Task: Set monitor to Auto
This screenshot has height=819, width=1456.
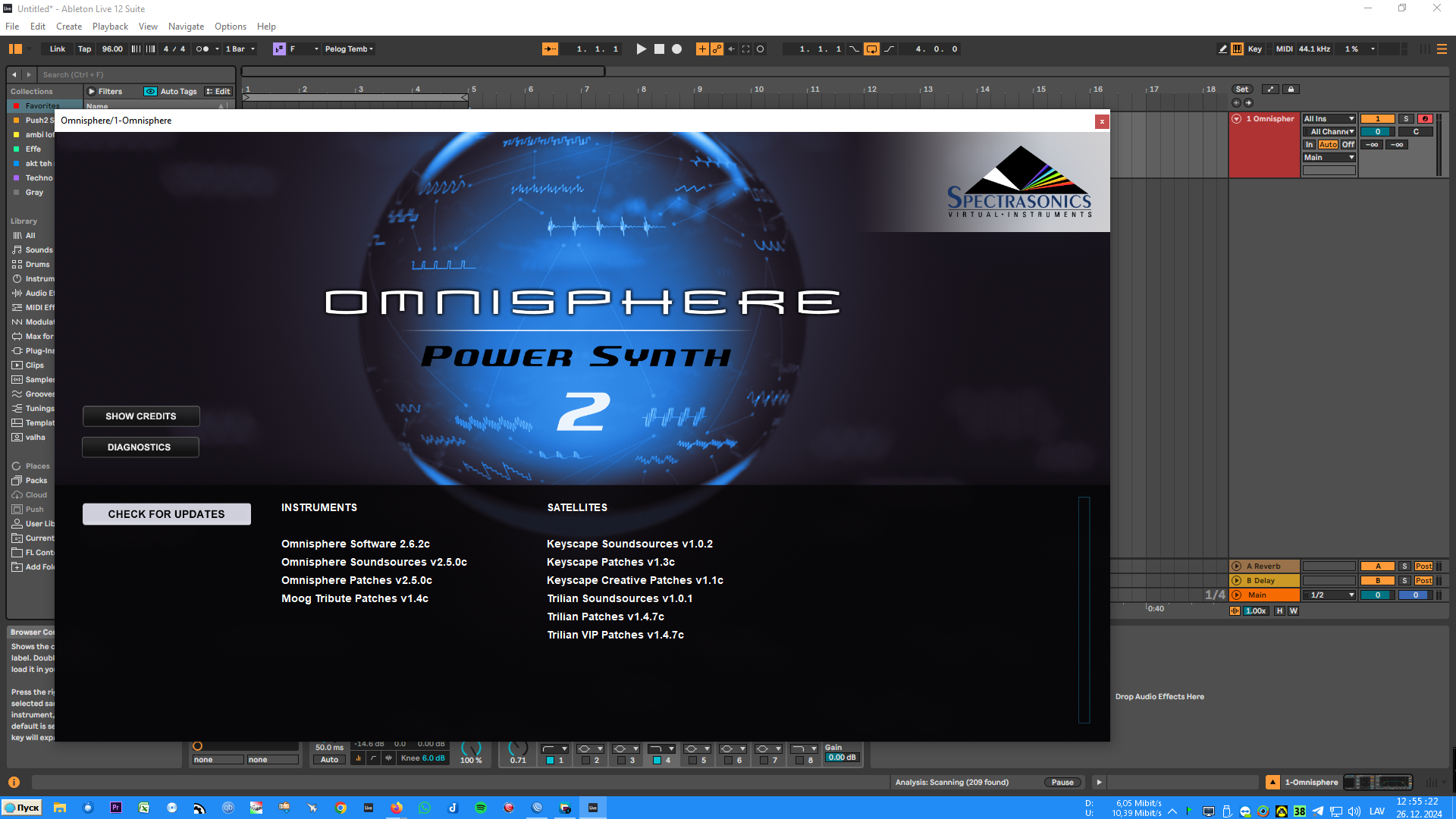Action: pos(1328,145)
